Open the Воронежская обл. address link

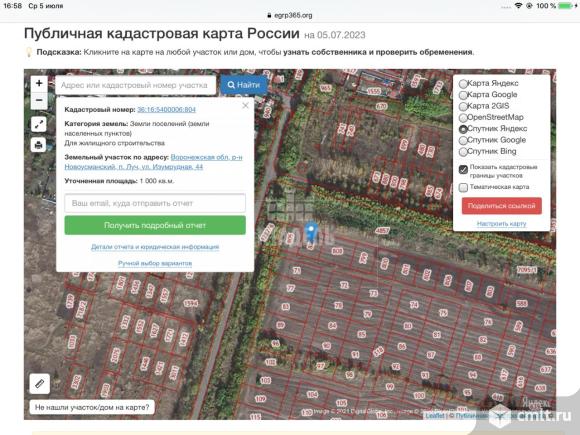pos(154,162)
